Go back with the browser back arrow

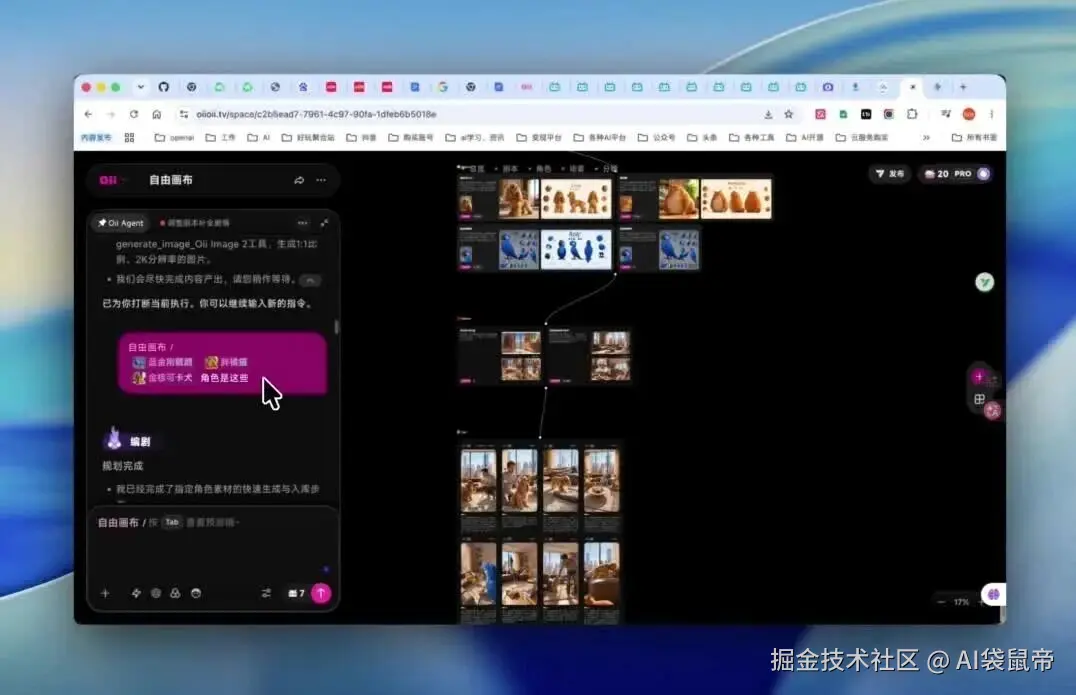pyautogui.click(x=89, y=114)
